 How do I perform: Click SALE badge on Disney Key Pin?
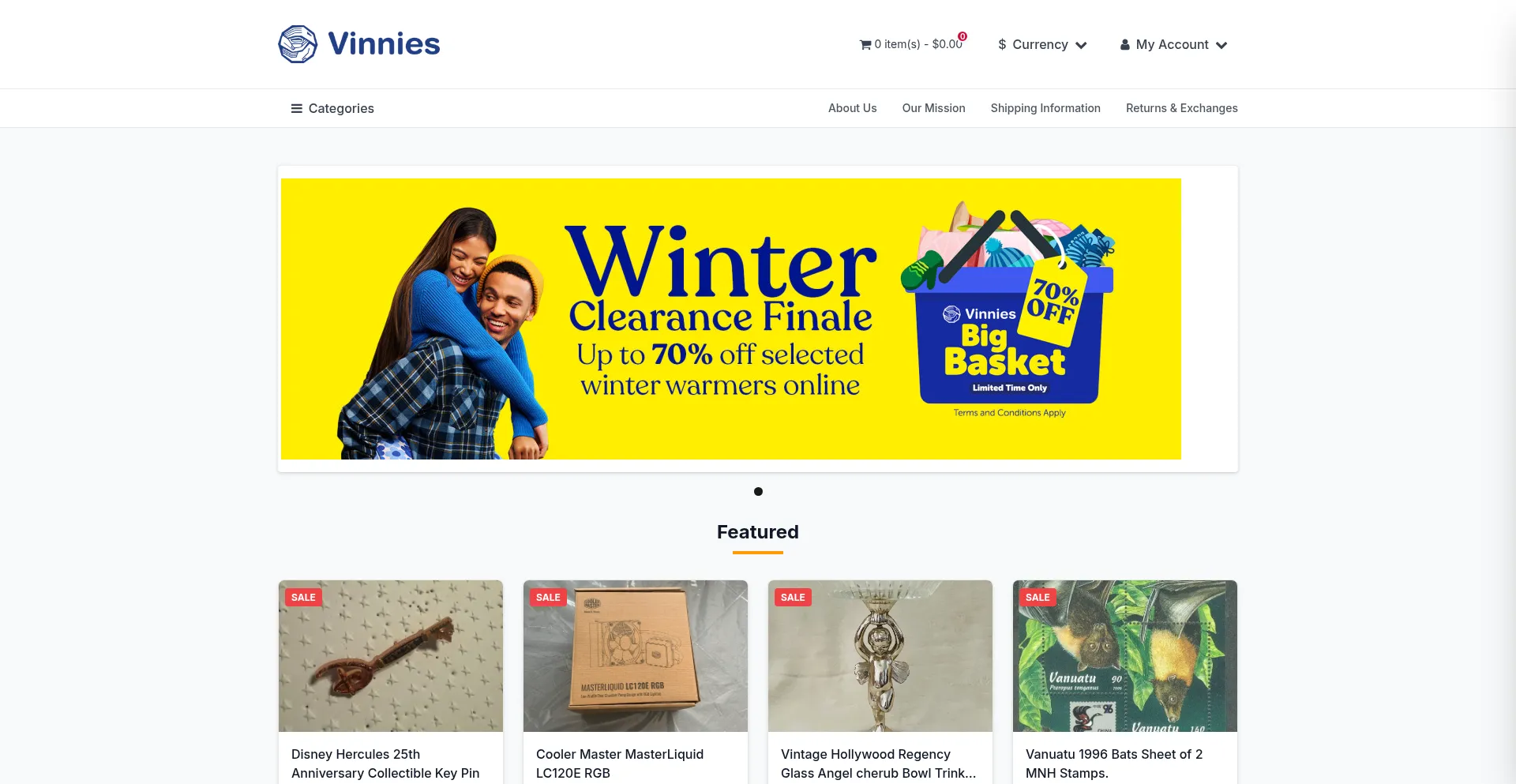[x=303, y=598]
